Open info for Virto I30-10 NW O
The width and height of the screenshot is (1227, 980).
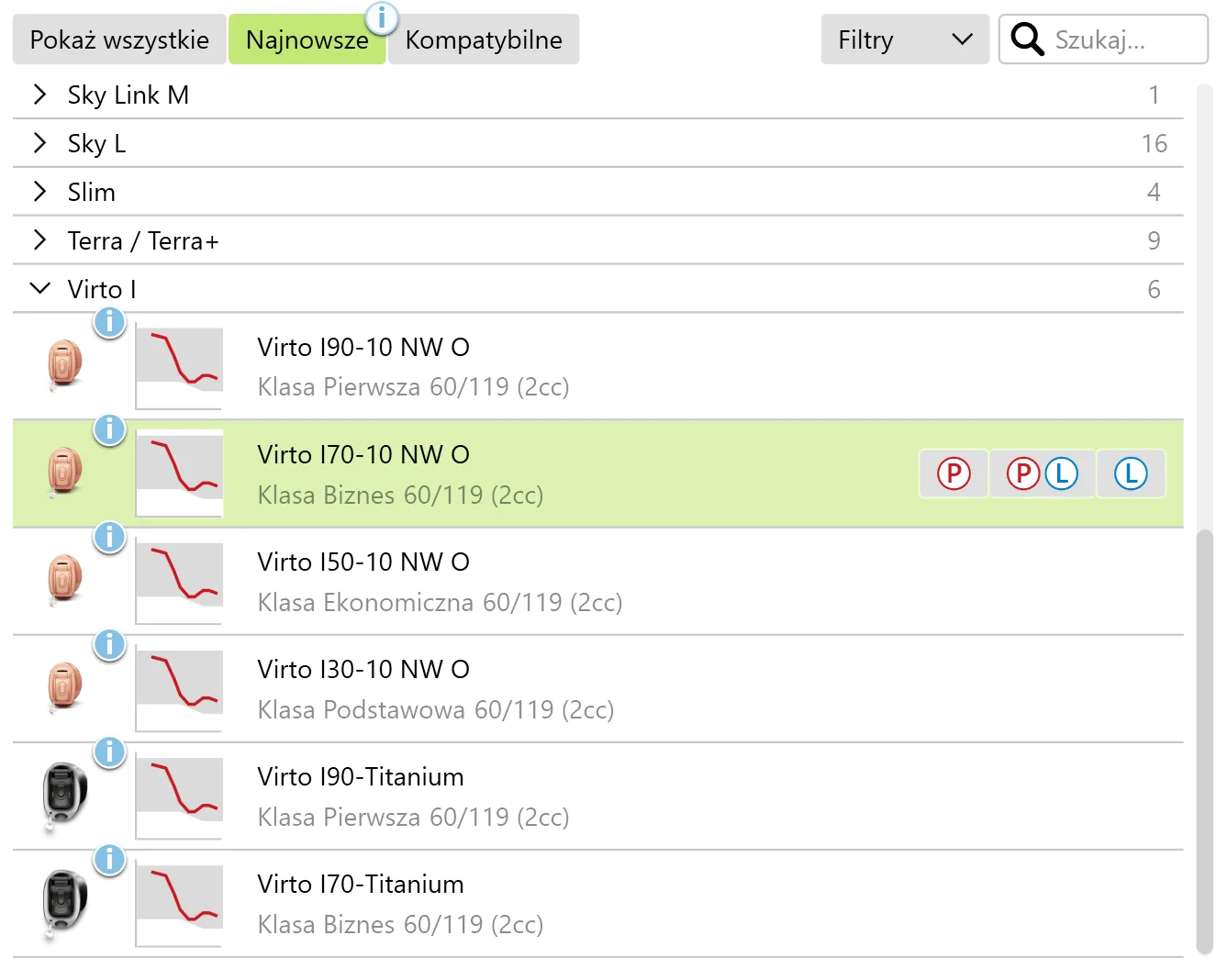109,644
